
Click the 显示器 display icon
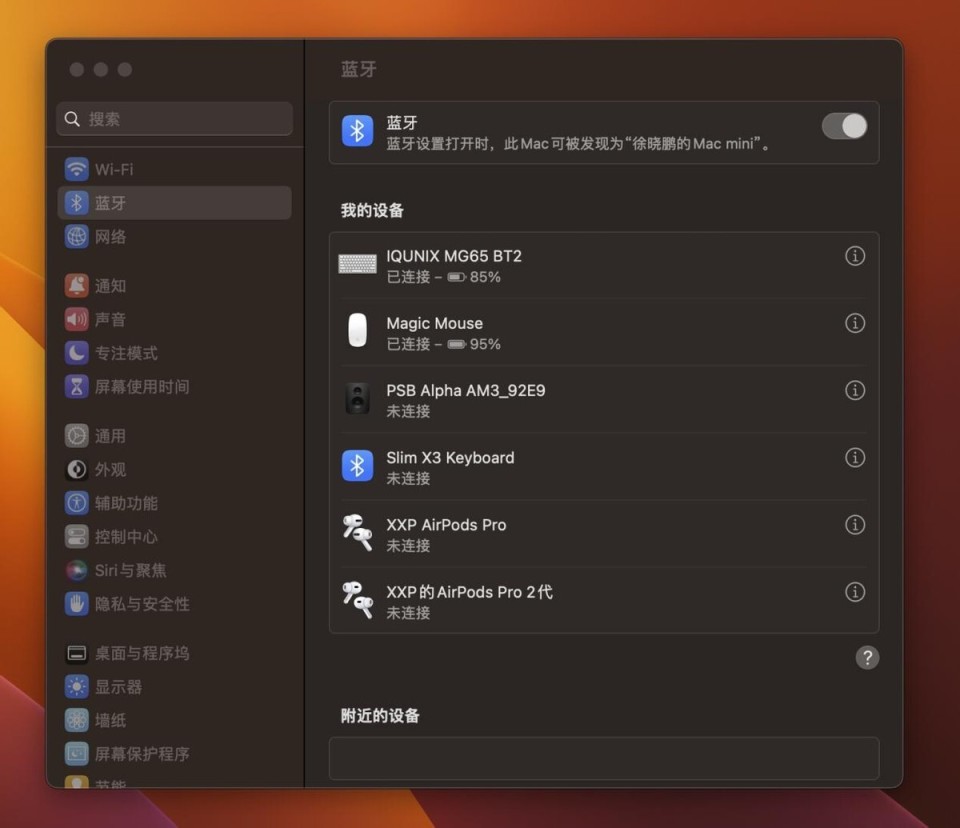coord(77,687)
